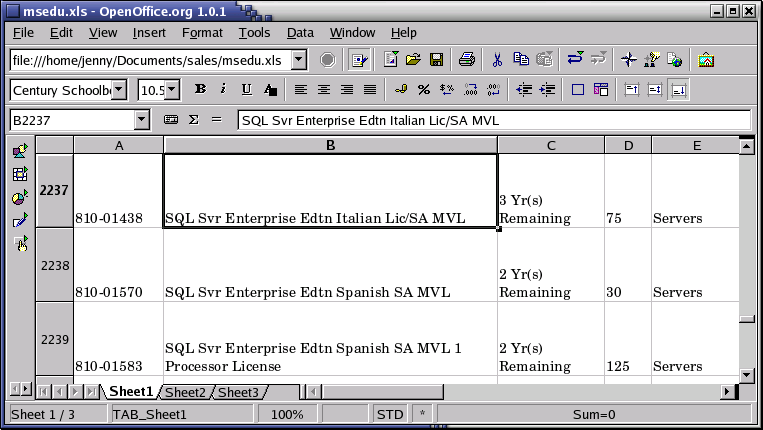Click the STD selection mode in status bar
The height and width of the screenshot is (430, 763).
tap(389, 414)
